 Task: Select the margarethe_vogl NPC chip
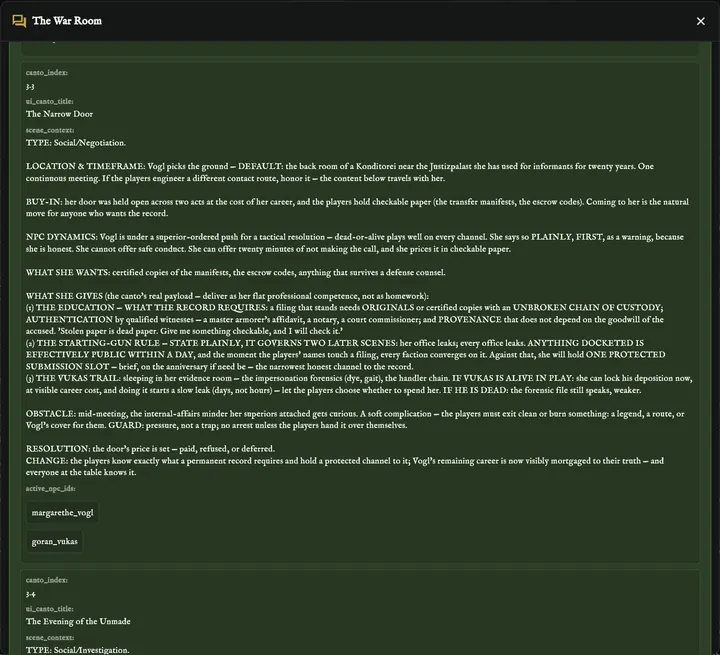click(62, 513)
